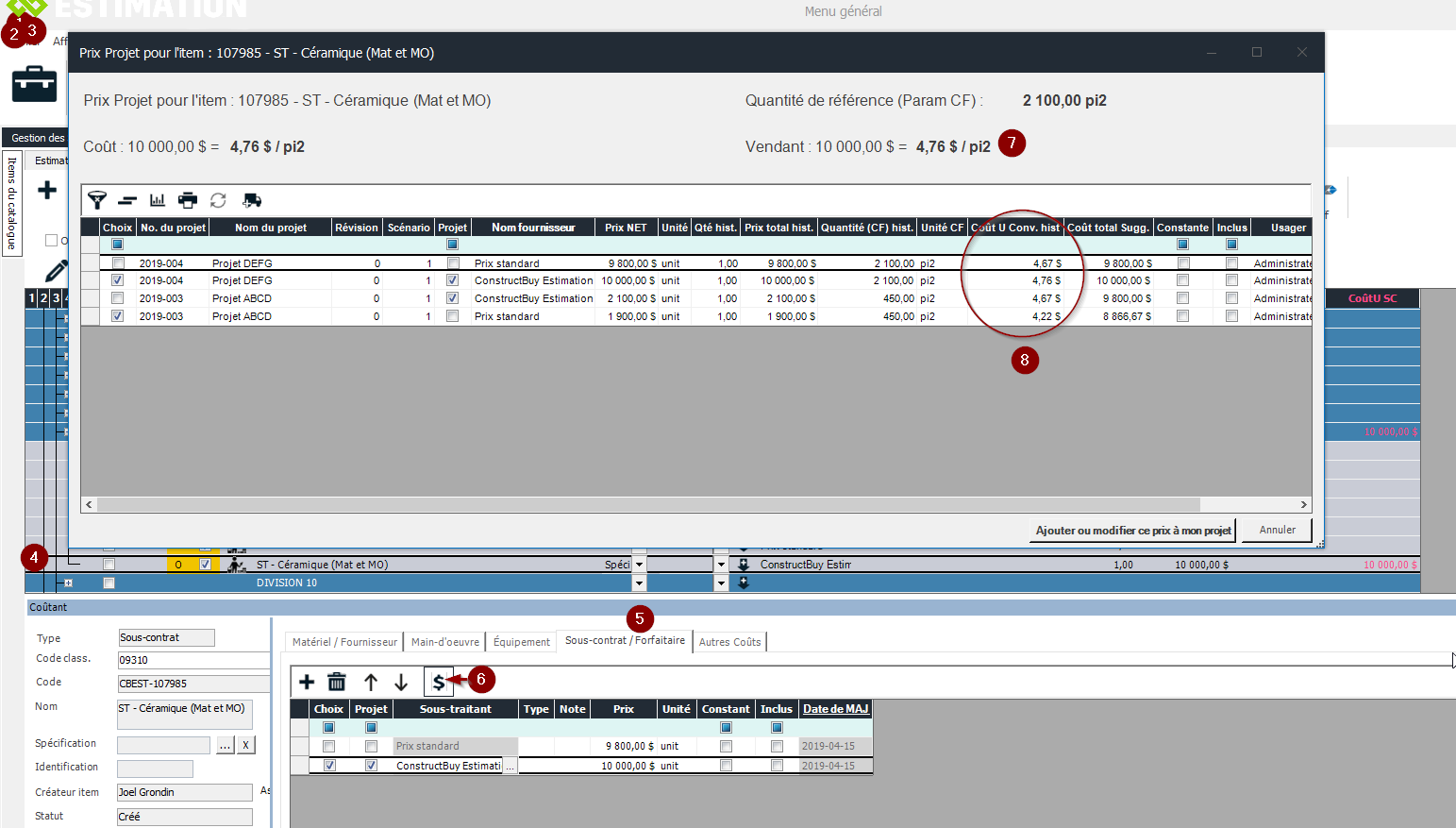Image resolution: width=1456 pixels, height=828 pixels.
Task: Click the trash can delete icon
Action: [337, 682]
